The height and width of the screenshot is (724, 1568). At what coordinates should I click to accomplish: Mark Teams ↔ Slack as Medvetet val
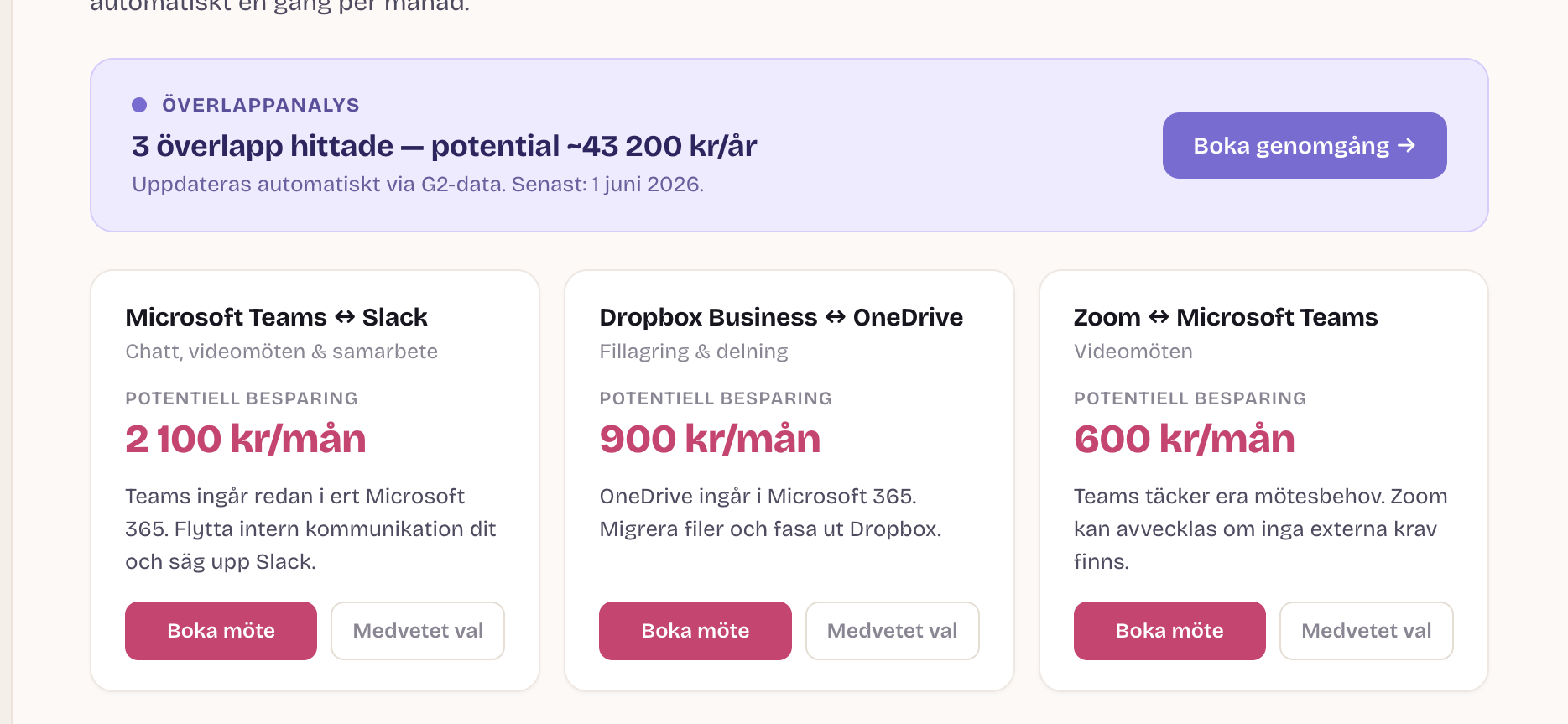click(x=418, y=631)
